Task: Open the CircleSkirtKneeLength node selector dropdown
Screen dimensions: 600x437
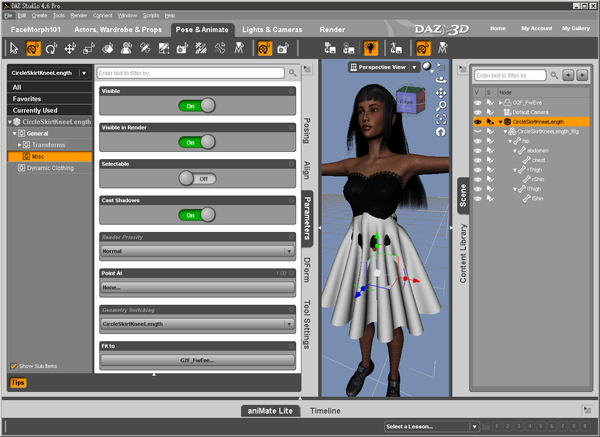Action: pyautogui.click(x=84, y=73)
